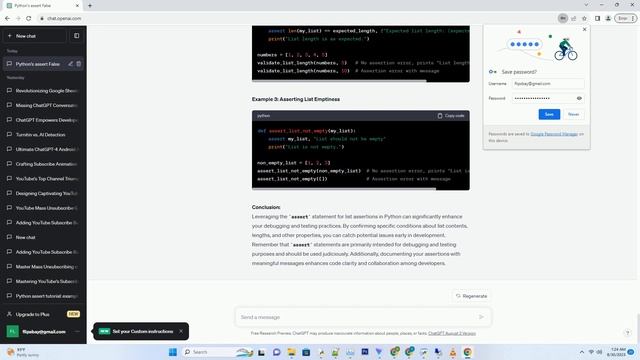Open the ChatGPT August 3 Version link
Screen dimensions: 640x360
click(x=452, y=333)
